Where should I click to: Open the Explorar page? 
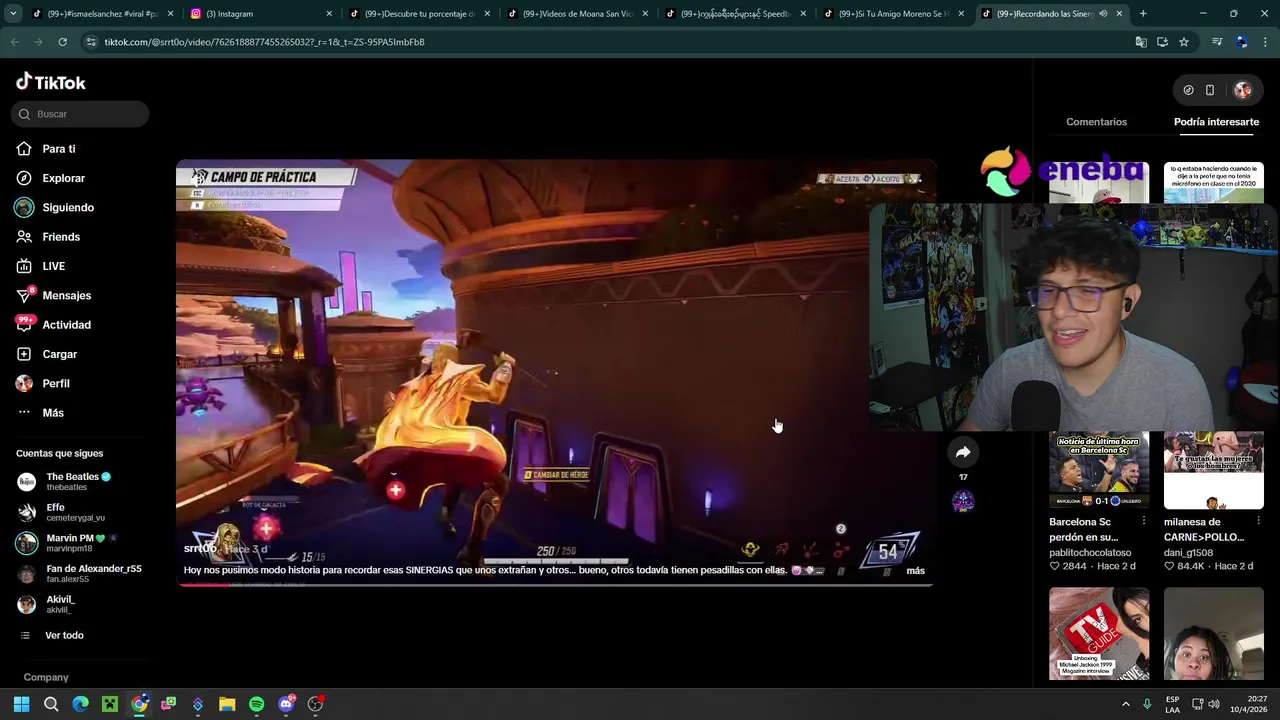pos(63,178)
